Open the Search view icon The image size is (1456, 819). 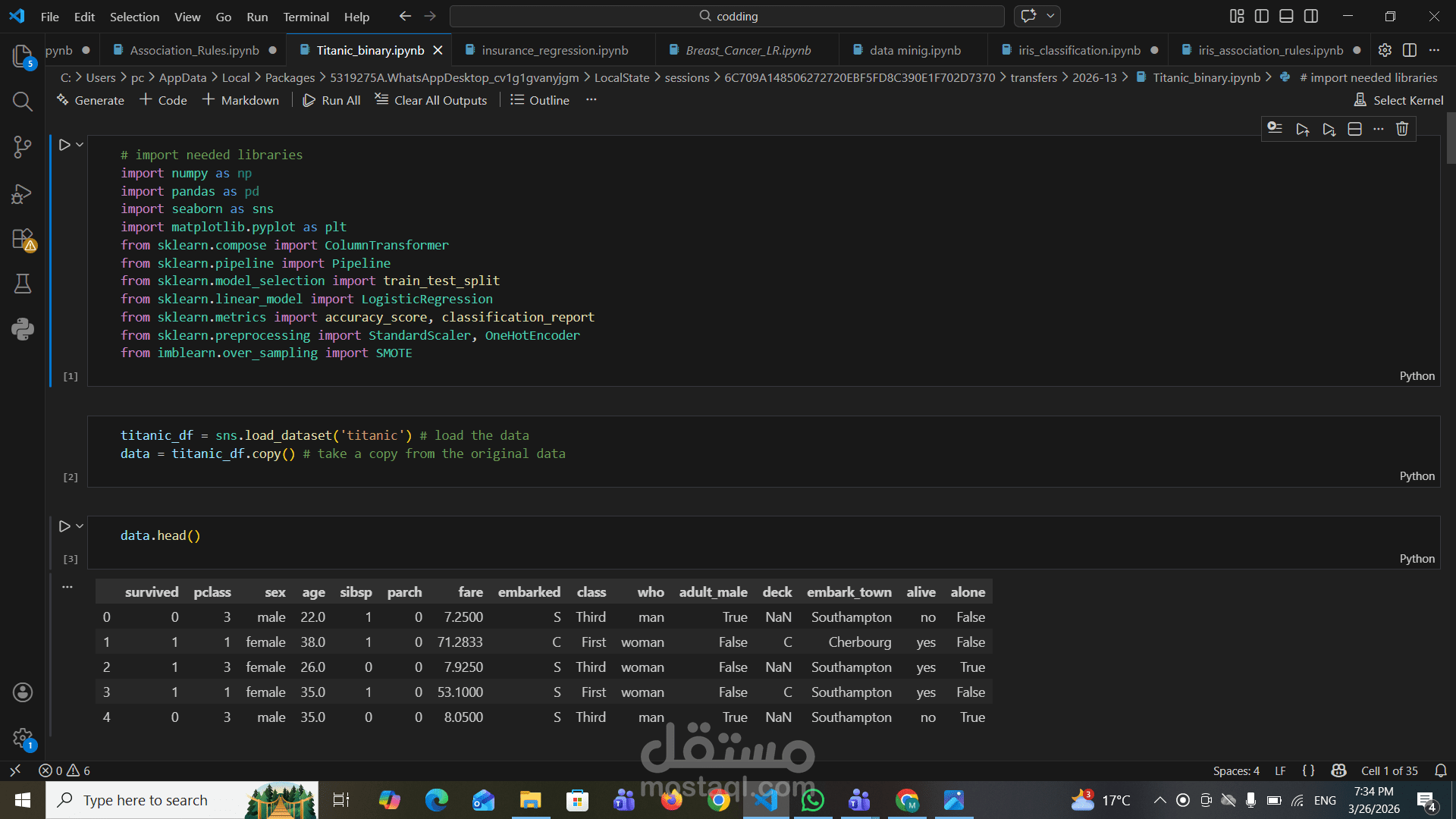[x=22, y=102]
